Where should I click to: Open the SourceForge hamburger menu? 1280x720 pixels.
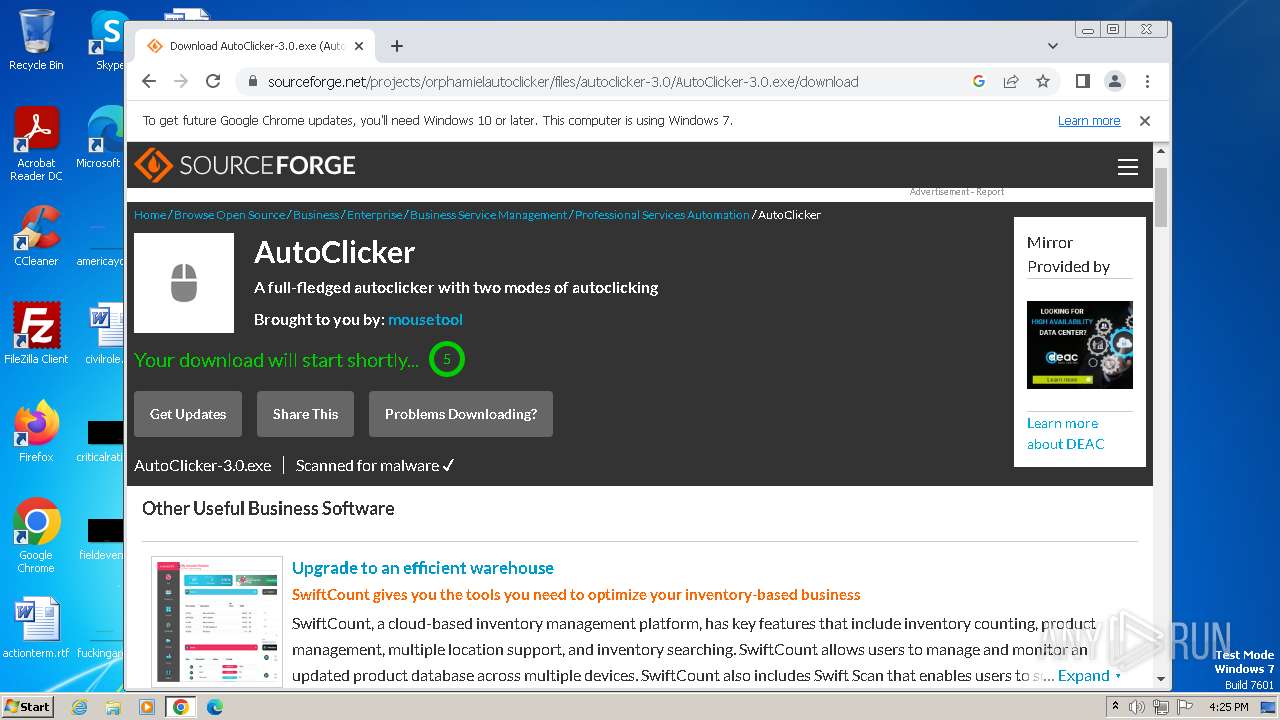click(x=1128, y=167)
